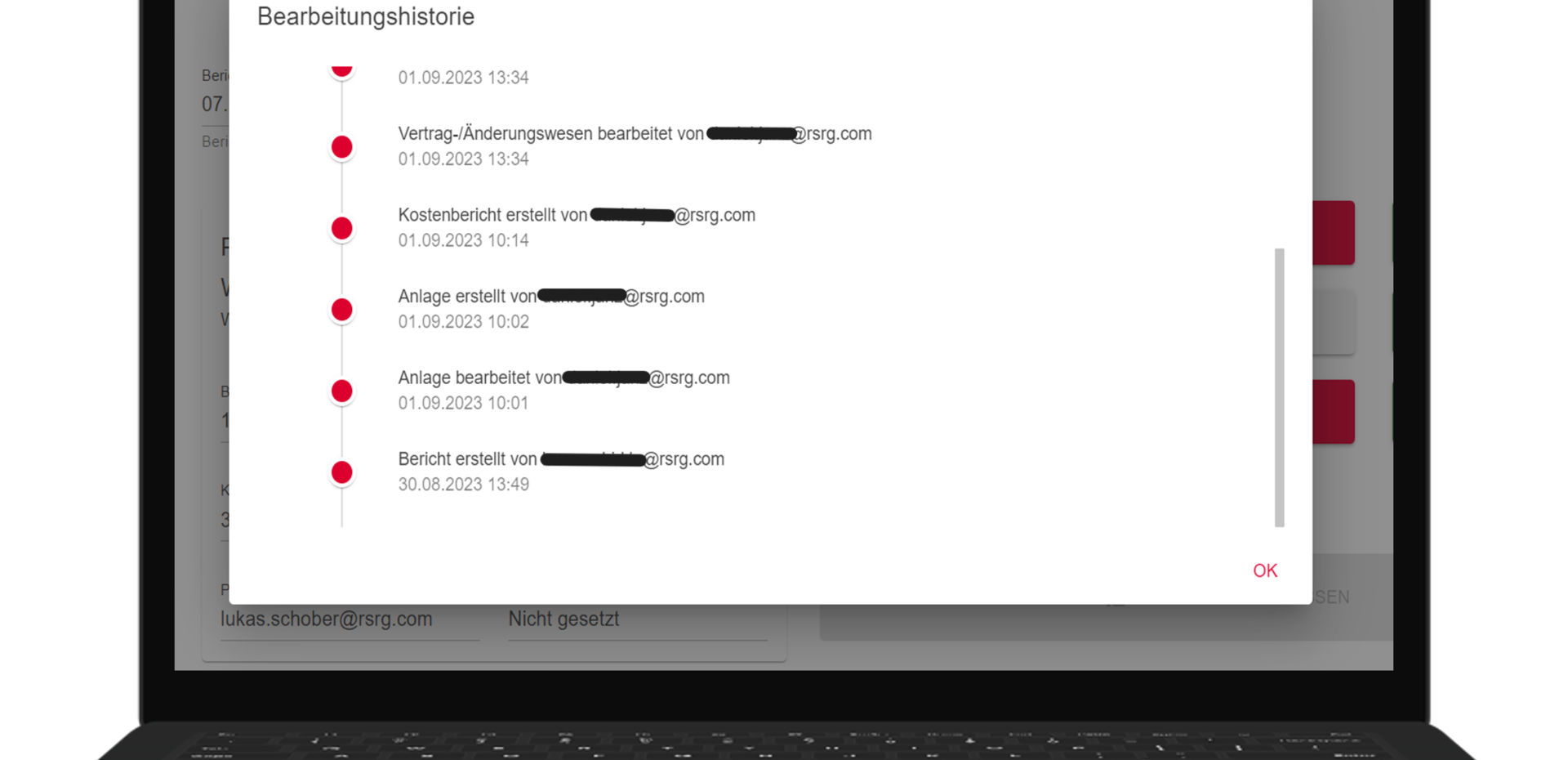Click the Vertrag-/Änderungswesen bearbeitet entry text

coord(635,133)
